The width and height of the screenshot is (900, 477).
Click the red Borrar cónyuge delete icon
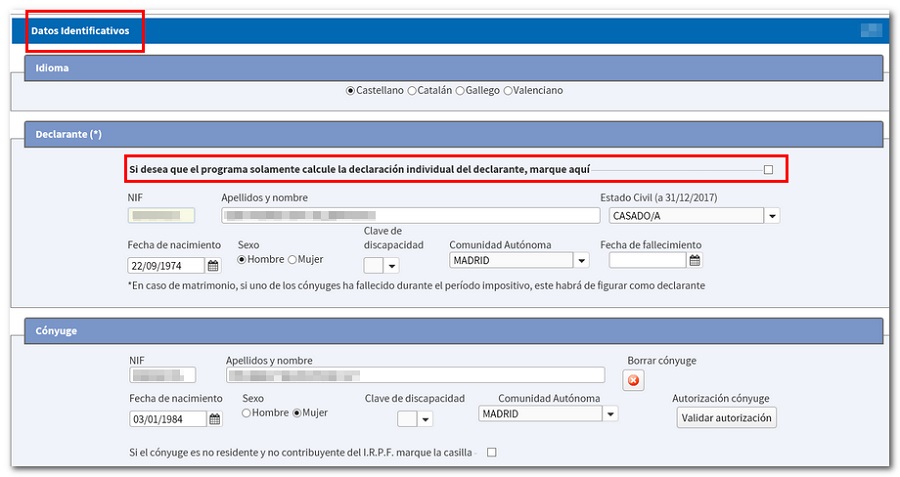click(634, 380)
